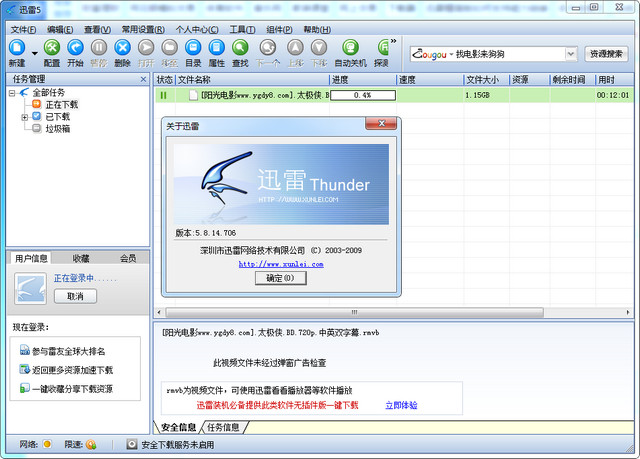640x459 pixels.
Task: Click the Delete (删除) toolbar icon
Action: [122, 48]
